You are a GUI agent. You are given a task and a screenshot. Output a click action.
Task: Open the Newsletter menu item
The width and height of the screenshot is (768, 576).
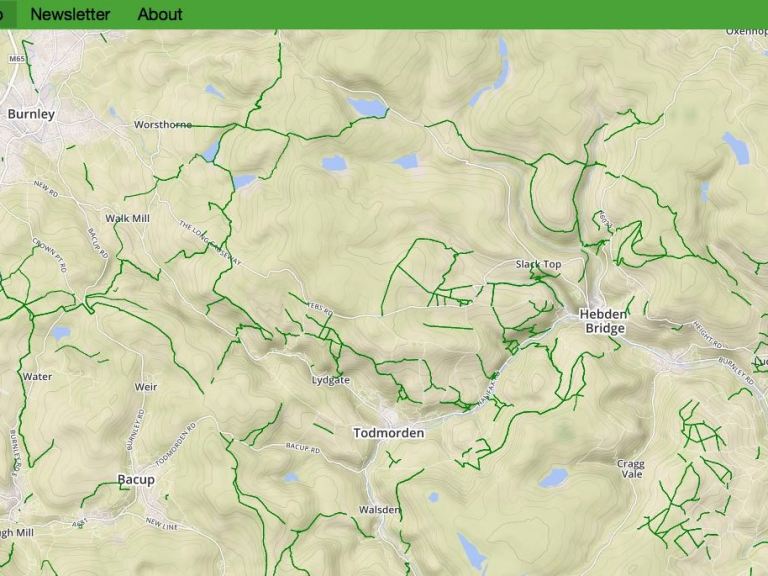(x=70, y=14)
